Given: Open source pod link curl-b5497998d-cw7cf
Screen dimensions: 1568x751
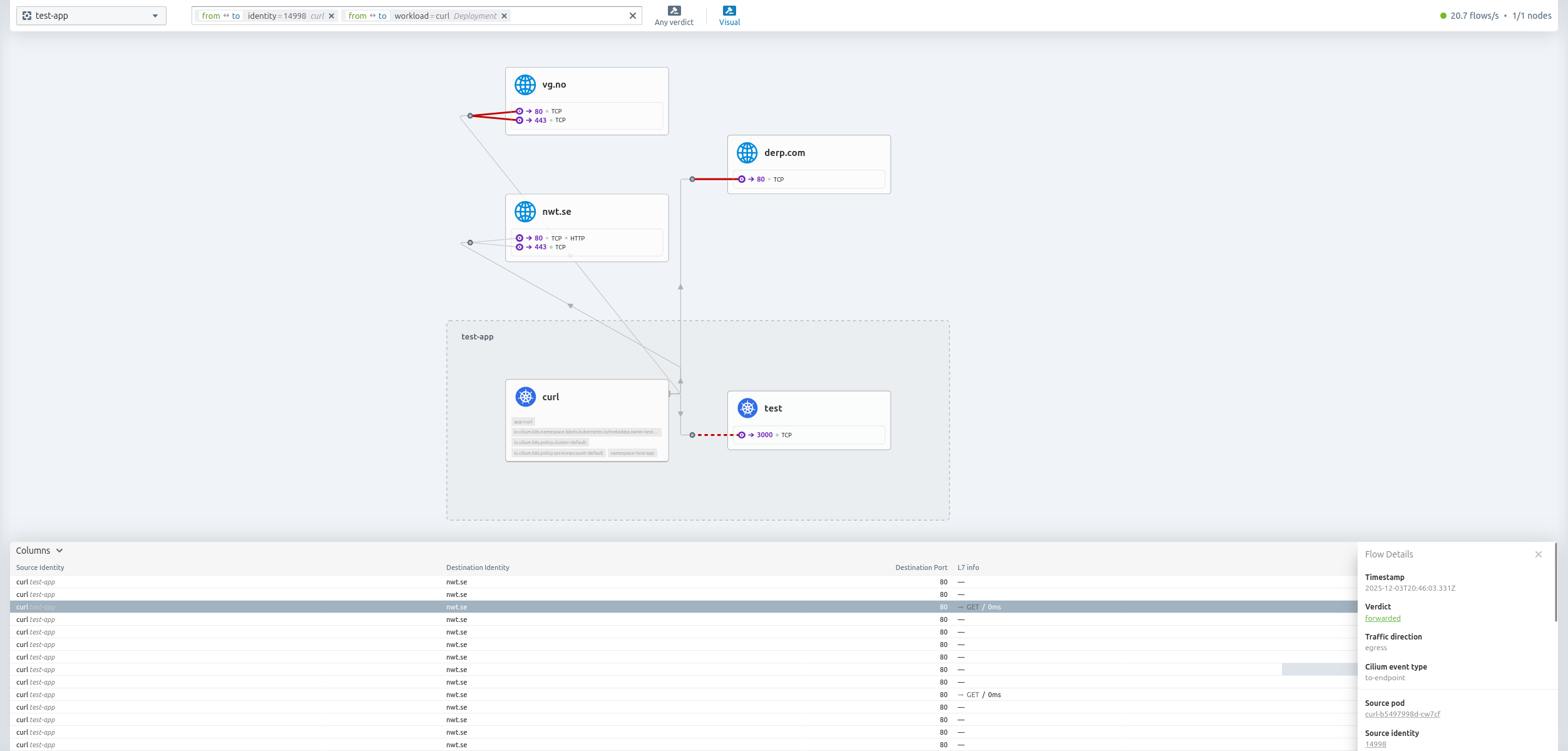Looking at the screenshot, I should 1403,713.
